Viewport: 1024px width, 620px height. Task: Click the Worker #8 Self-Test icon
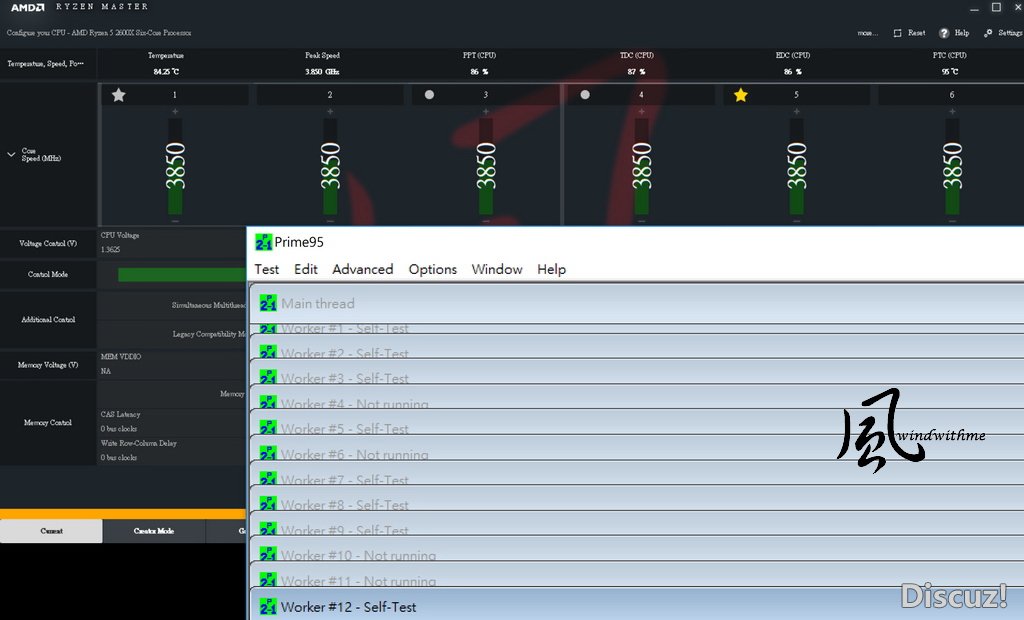tap(268, 504)
